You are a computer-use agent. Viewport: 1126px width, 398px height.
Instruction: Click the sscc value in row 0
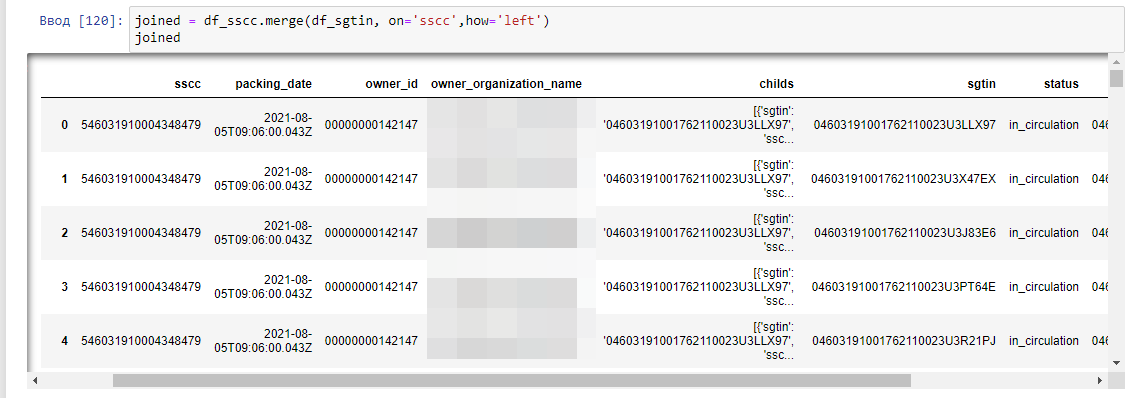pyautogui.click(x=141, y=125)
